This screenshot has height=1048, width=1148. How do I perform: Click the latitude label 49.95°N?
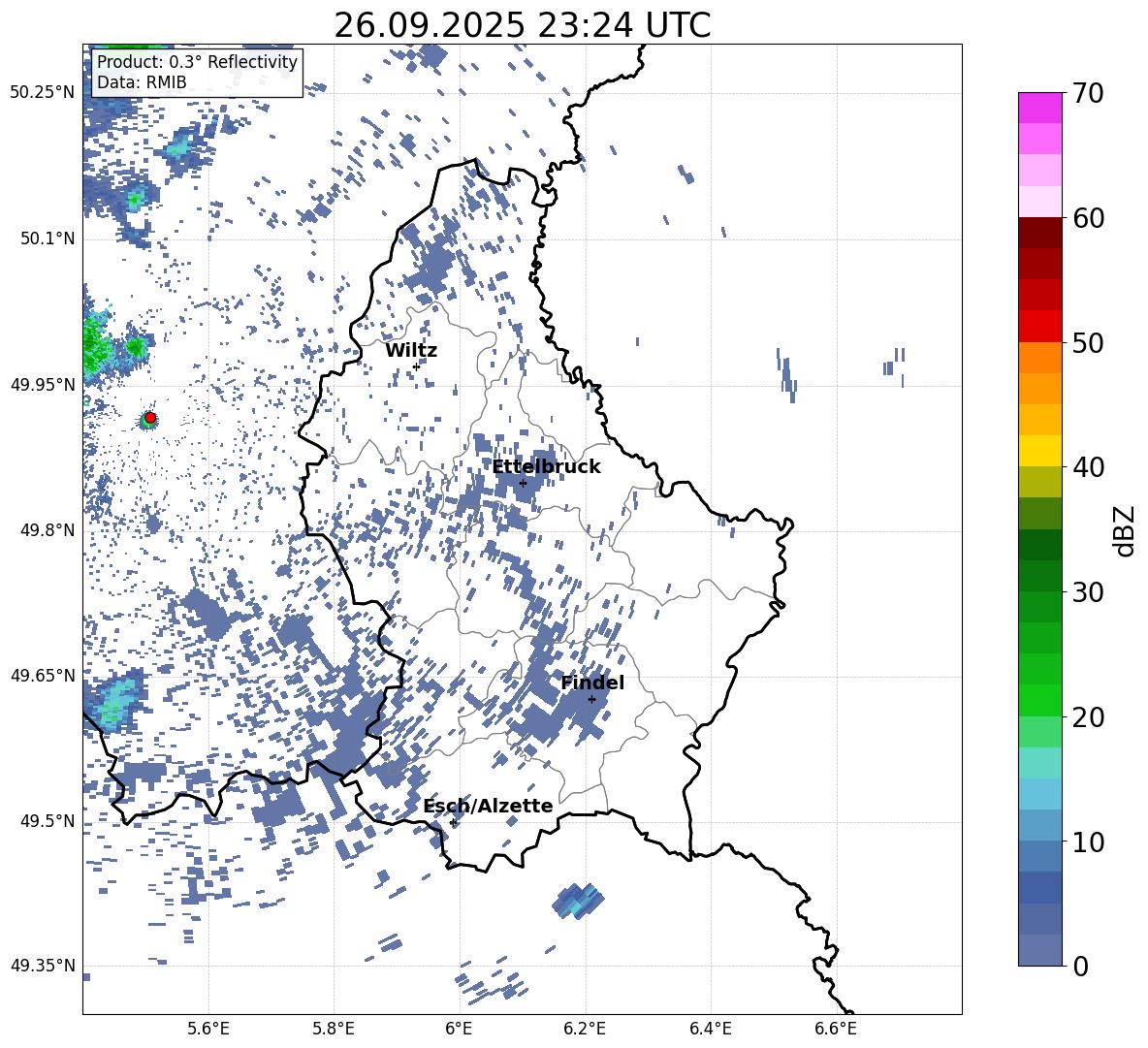[x=43, y=384]
